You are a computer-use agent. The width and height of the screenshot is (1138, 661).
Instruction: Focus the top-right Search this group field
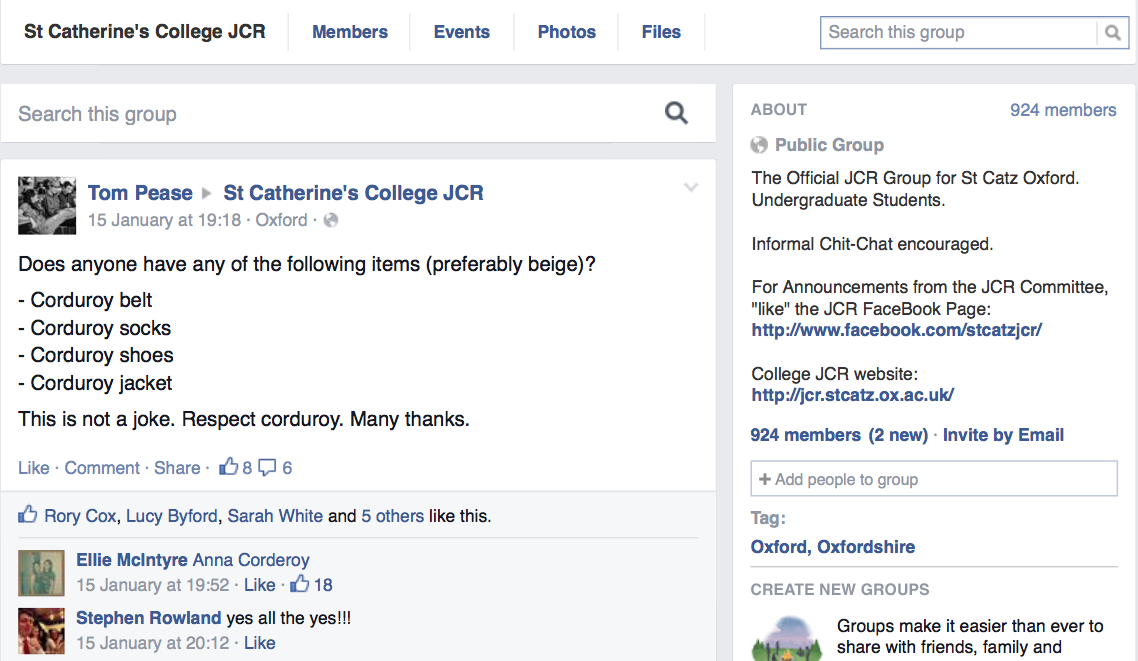coord(958,33)
